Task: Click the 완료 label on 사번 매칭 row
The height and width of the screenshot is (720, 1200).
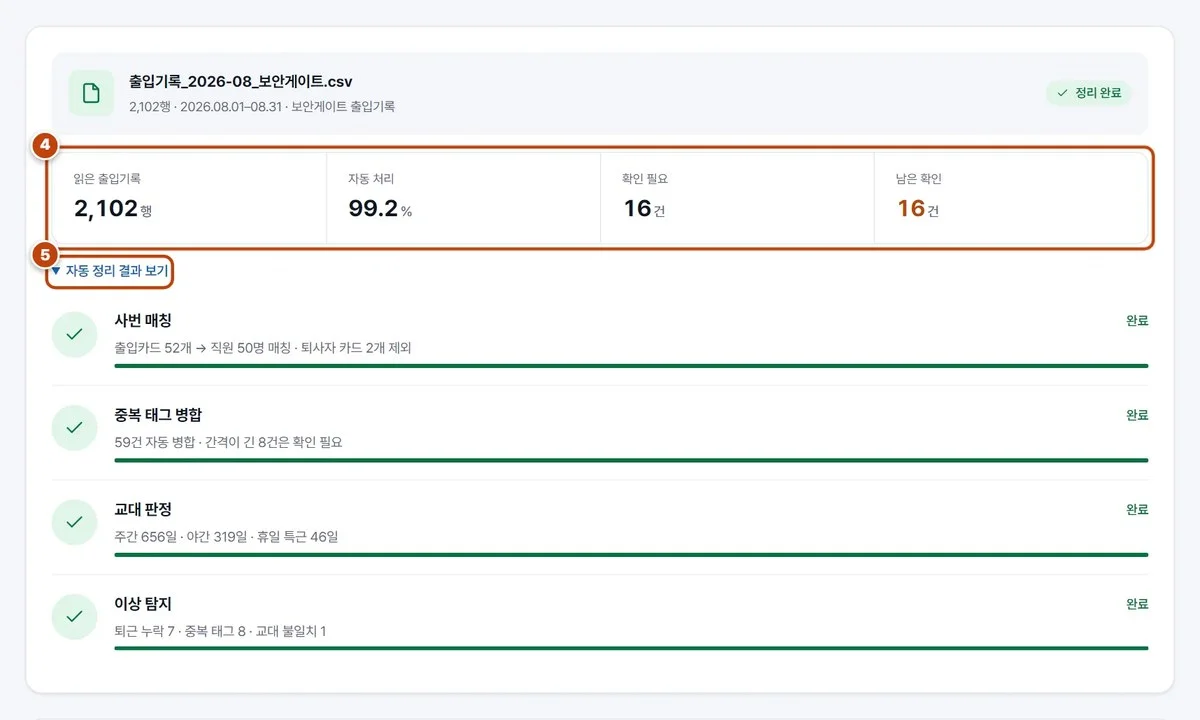Action: point(1137,321)
